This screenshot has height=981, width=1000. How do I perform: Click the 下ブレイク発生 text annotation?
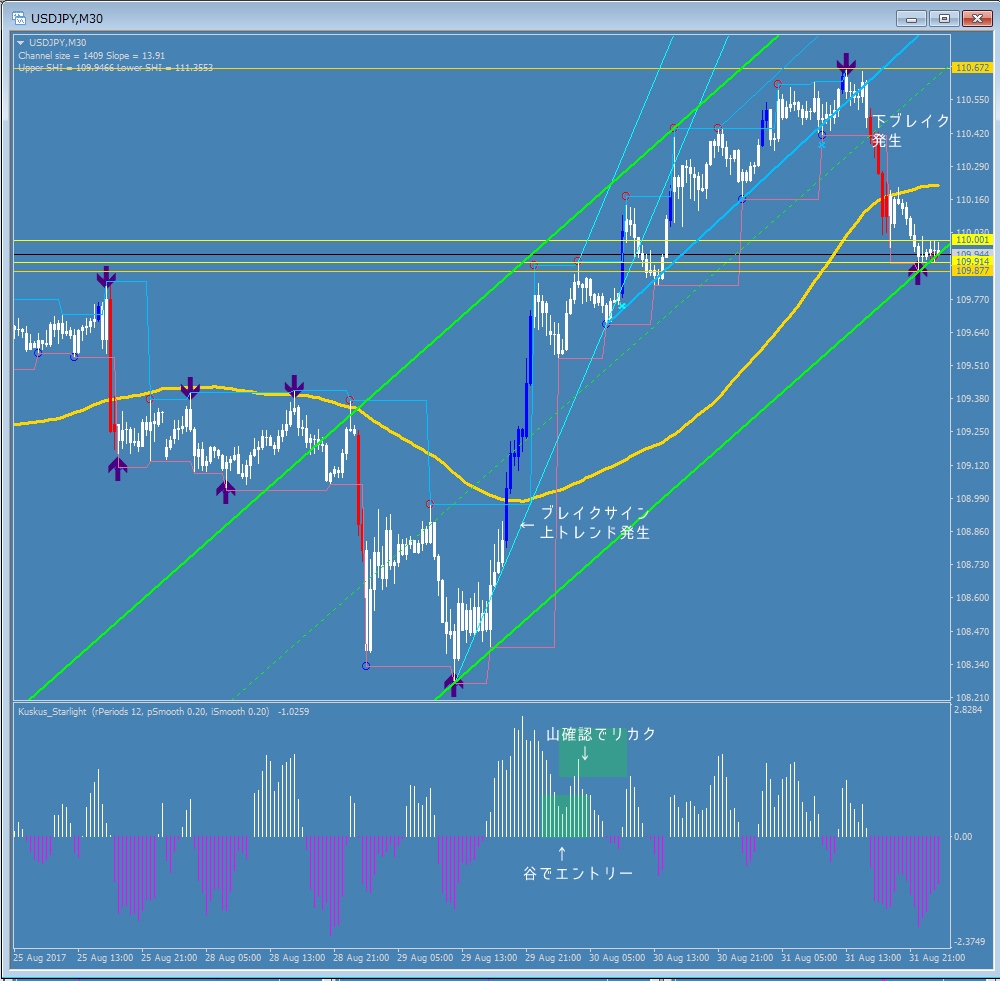(910, 131)
